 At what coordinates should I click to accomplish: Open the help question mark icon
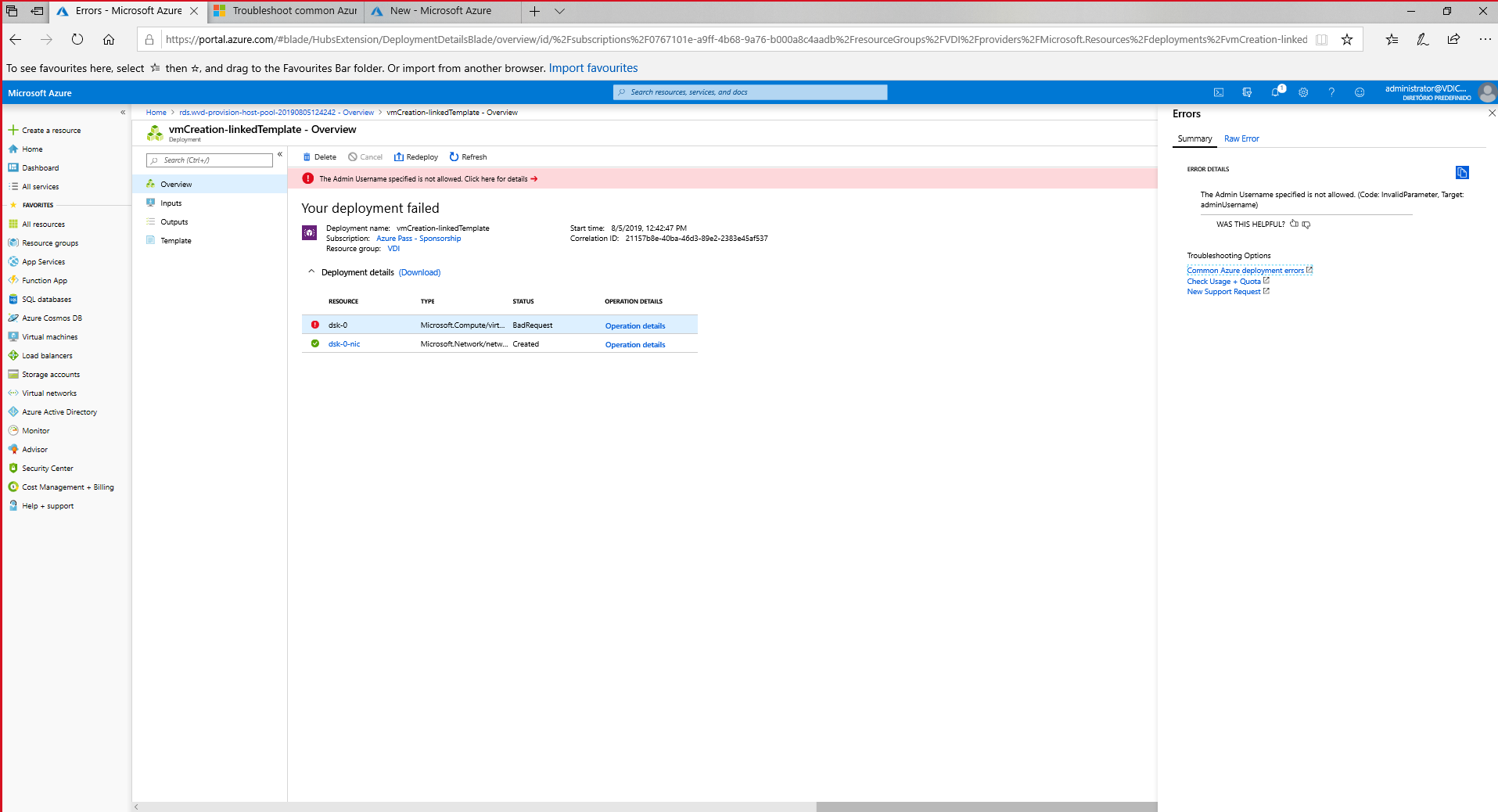(1331, 92)
